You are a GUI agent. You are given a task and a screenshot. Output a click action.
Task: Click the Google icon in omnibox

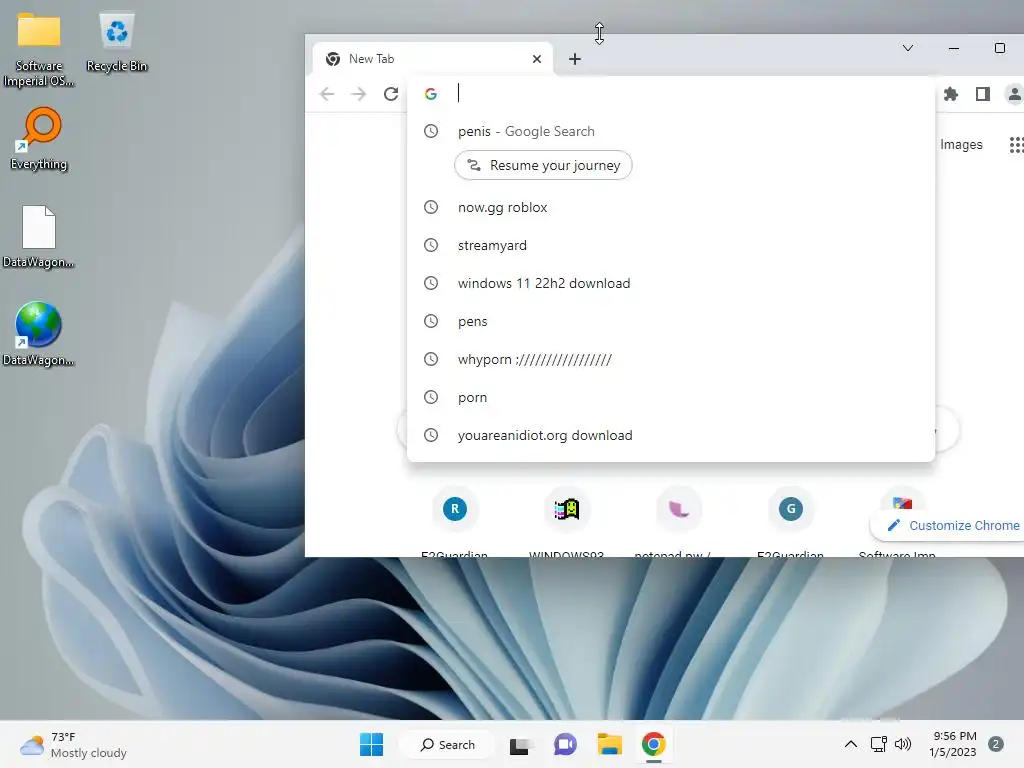pos(430,94)
